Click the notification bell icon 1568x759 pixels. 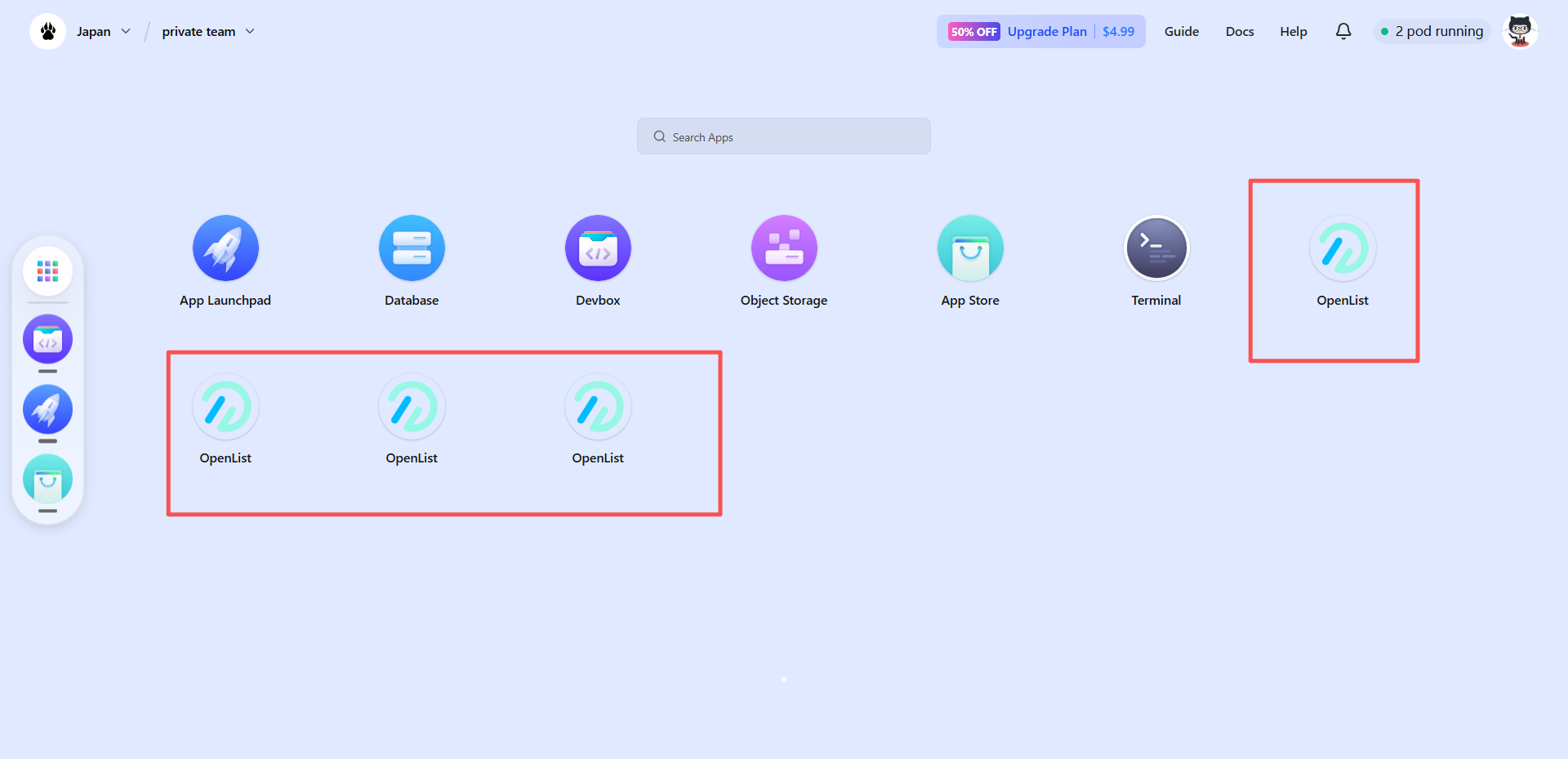pos(1343,31)
